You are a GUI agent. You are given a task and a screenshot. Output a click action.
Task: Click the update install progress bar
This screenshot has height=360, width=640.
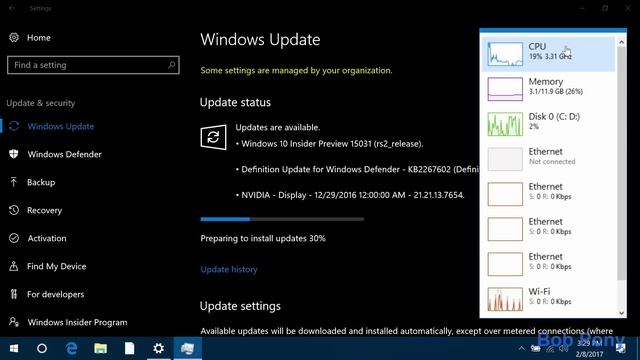tap(282, 219)
